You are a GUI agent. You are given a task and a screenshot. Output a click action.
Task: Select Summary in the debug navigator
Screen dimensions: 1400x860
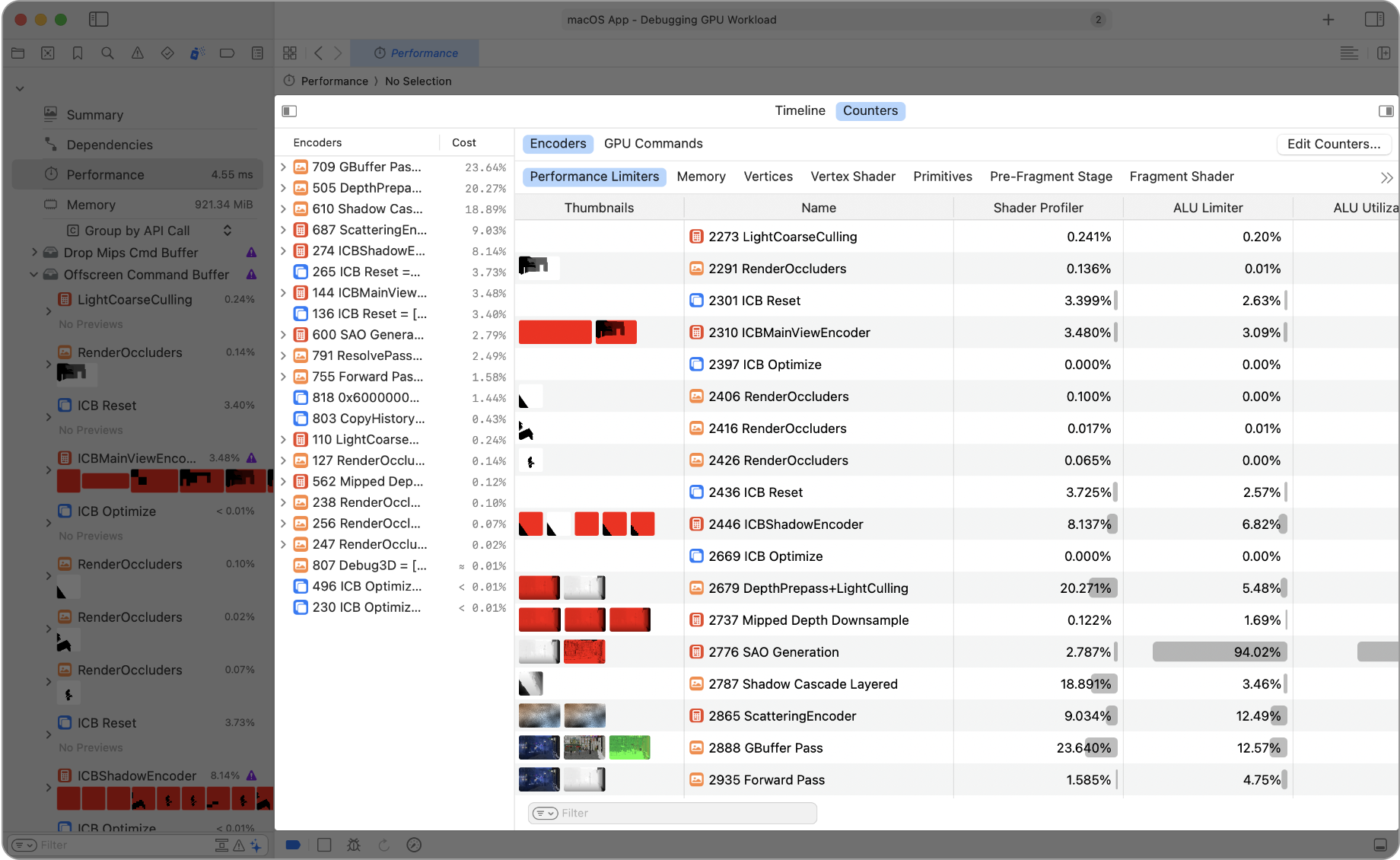pyautogui.click(x=94, y=115)
